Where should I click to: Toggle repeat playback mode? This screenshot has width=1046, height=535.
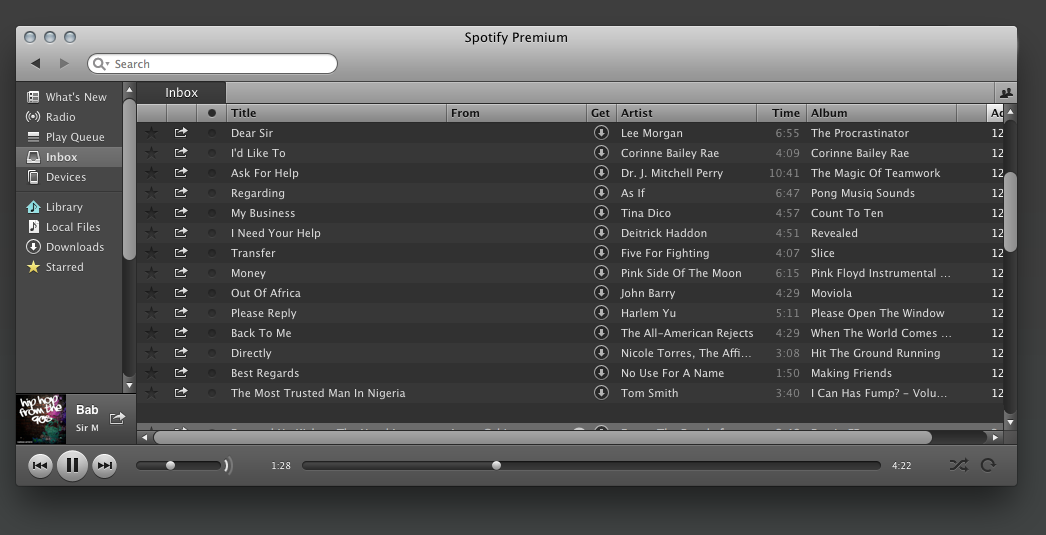coord(988,465)
